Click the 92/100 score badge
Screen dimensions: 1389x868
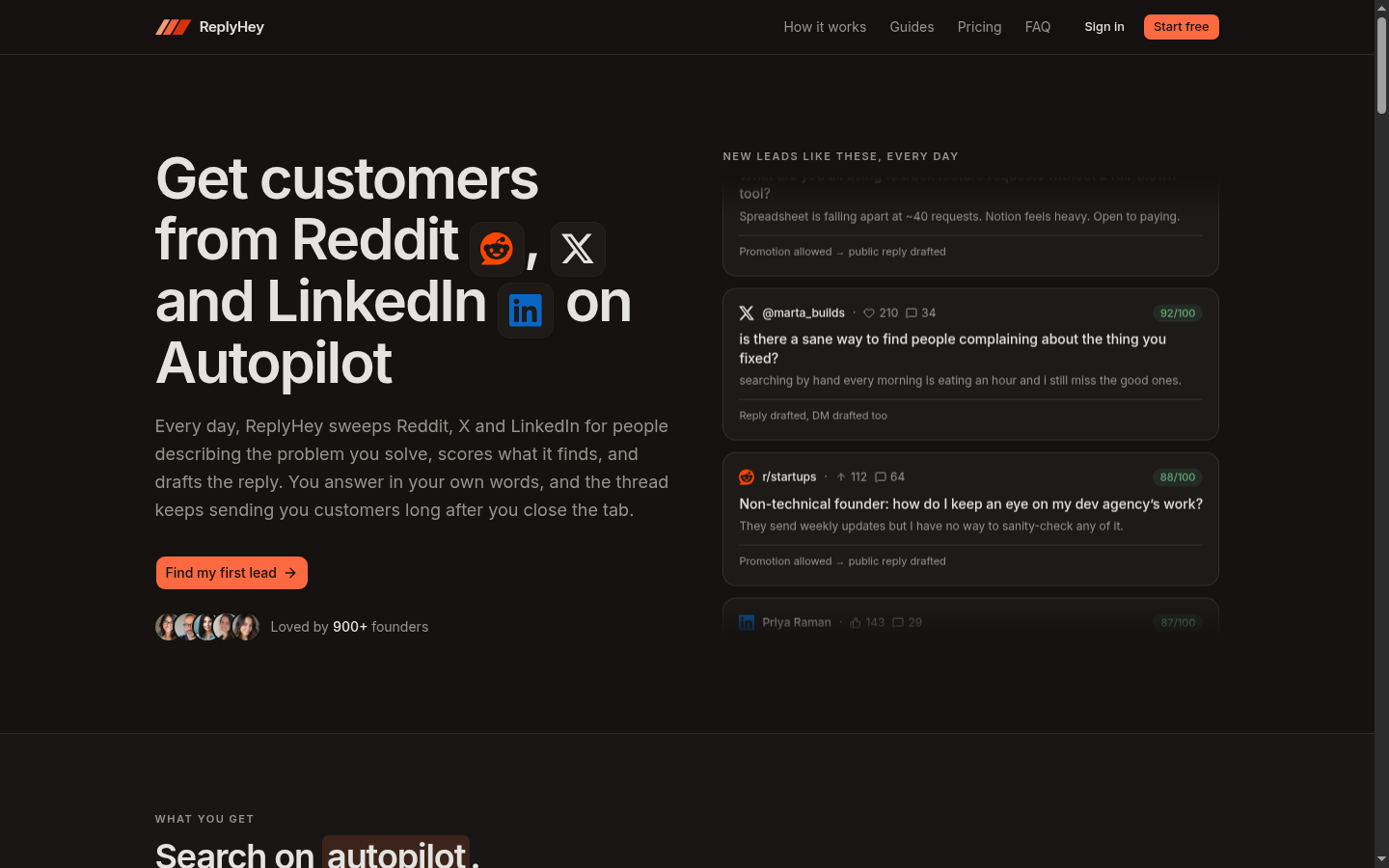1178,313
